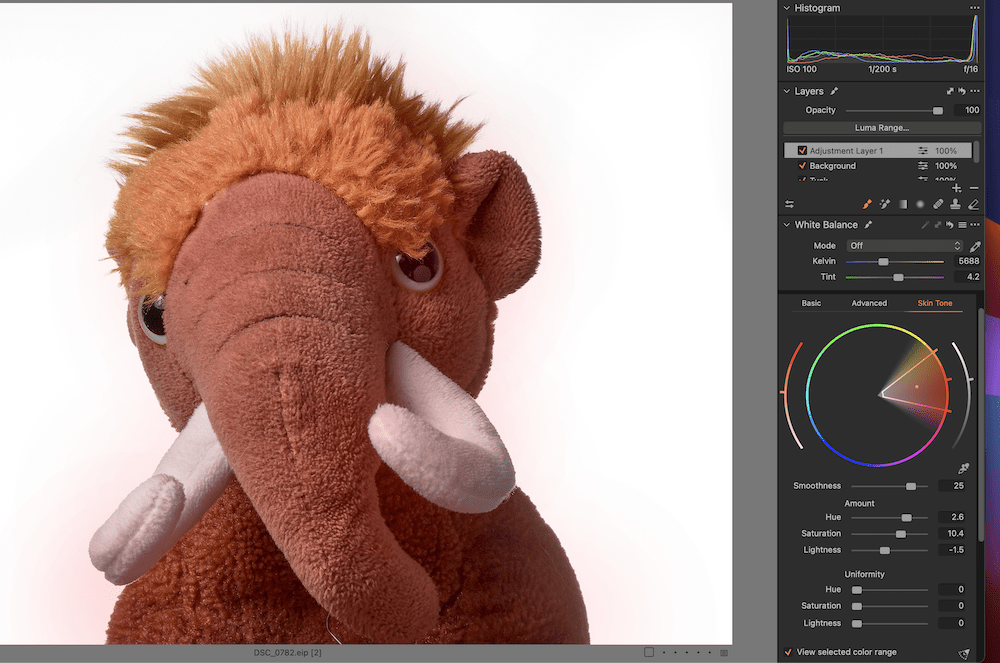
Task: Collapse the Layers panel section
Action: pos(787,92)
